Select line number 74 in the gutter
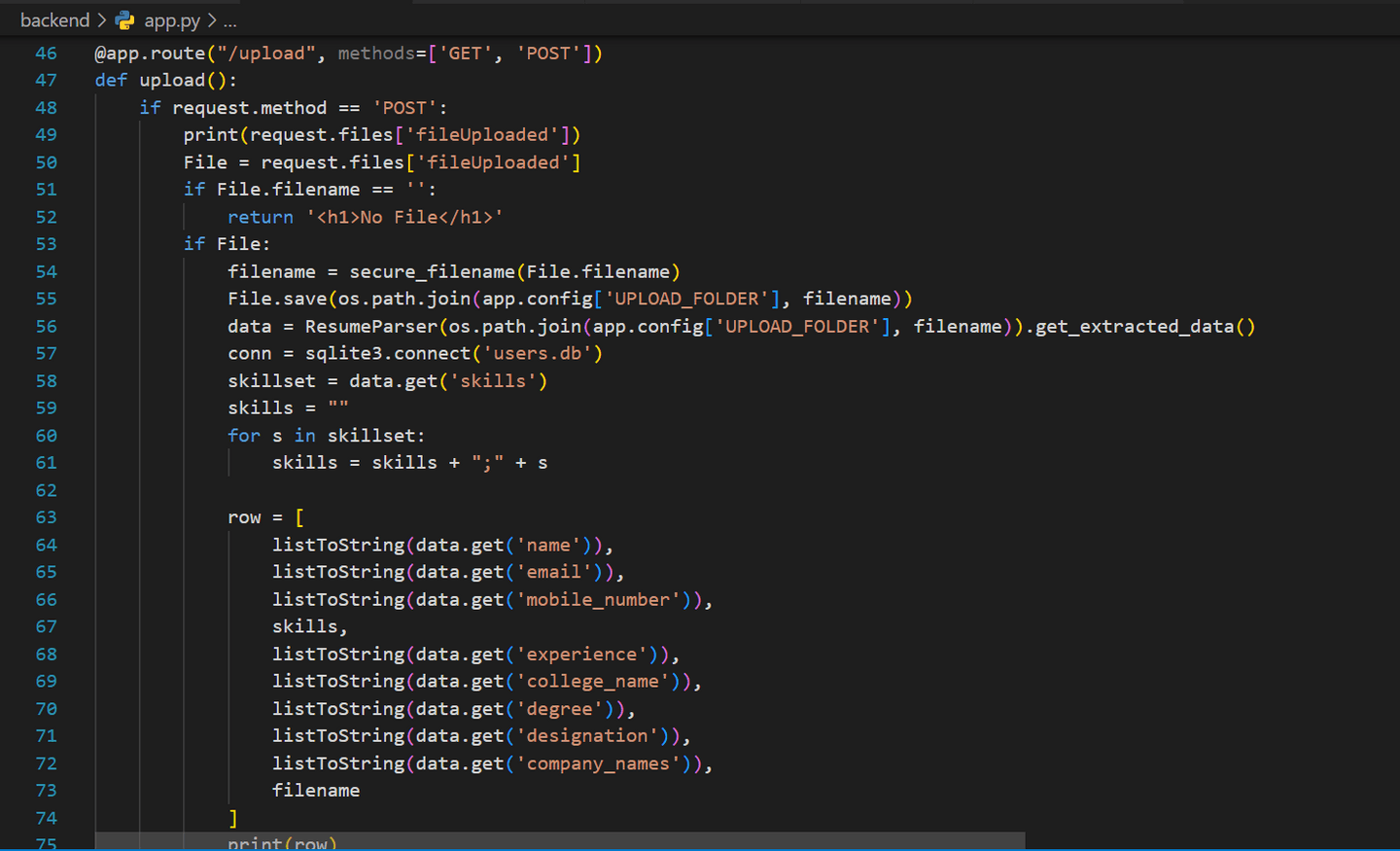This screenshot has height=851, width=1400. 46,818
